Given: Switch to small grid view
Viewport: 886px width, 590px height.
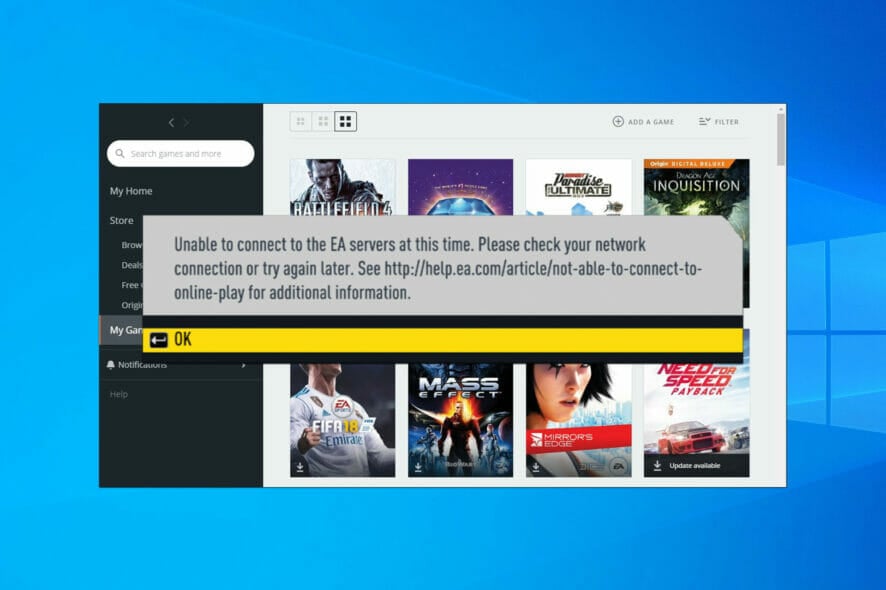Looking at the screenshot, I should tap(301, 122).
